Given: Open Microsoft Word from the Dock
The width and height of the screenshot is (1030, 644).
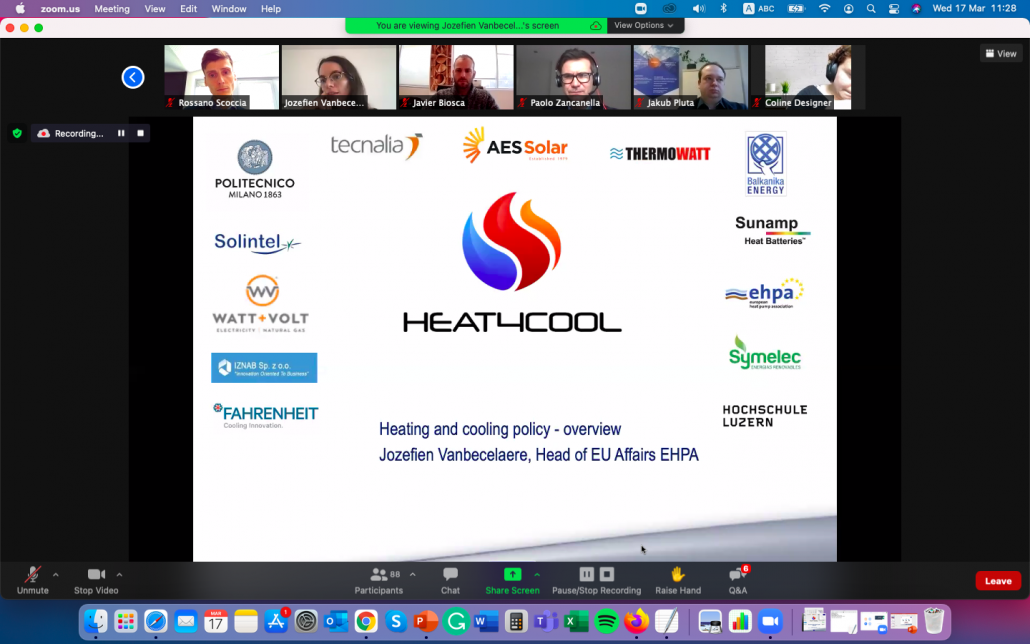Looking at the screenshot, I should [x=486, y=621].
